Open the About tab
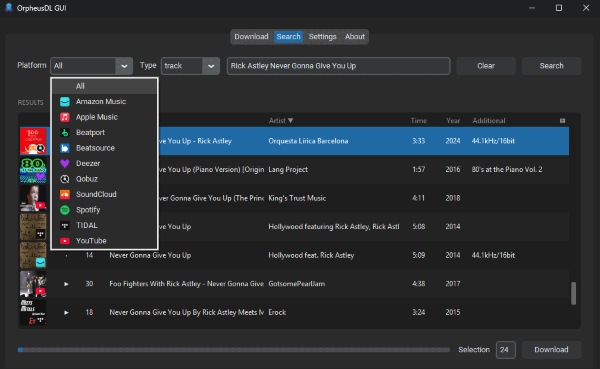600x369 pixels. pos(355,37)
